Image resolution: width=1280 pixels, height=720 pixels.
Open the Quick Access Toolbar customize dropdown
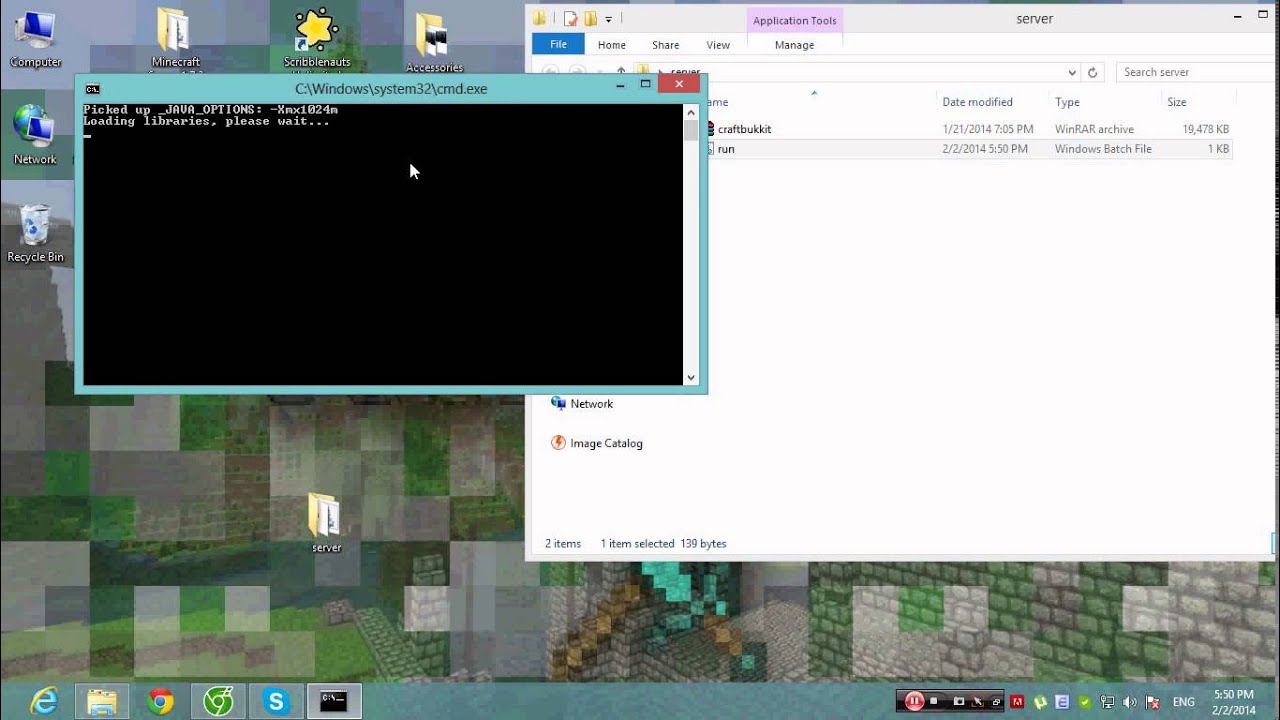point(608,19)
